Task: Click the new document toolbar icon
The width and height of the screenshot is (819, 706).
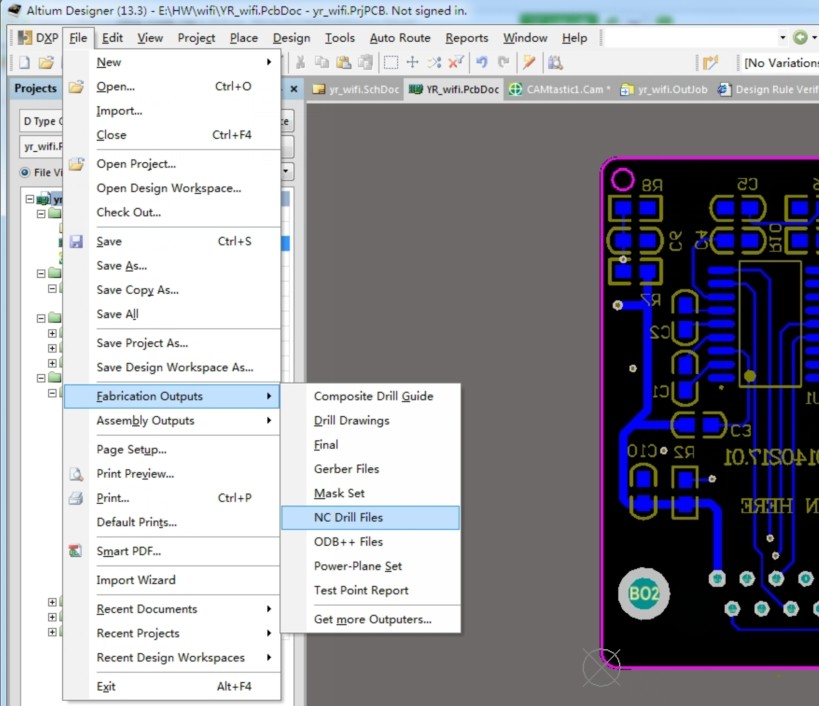Action: pyautogui.click(x=25, y=63)
